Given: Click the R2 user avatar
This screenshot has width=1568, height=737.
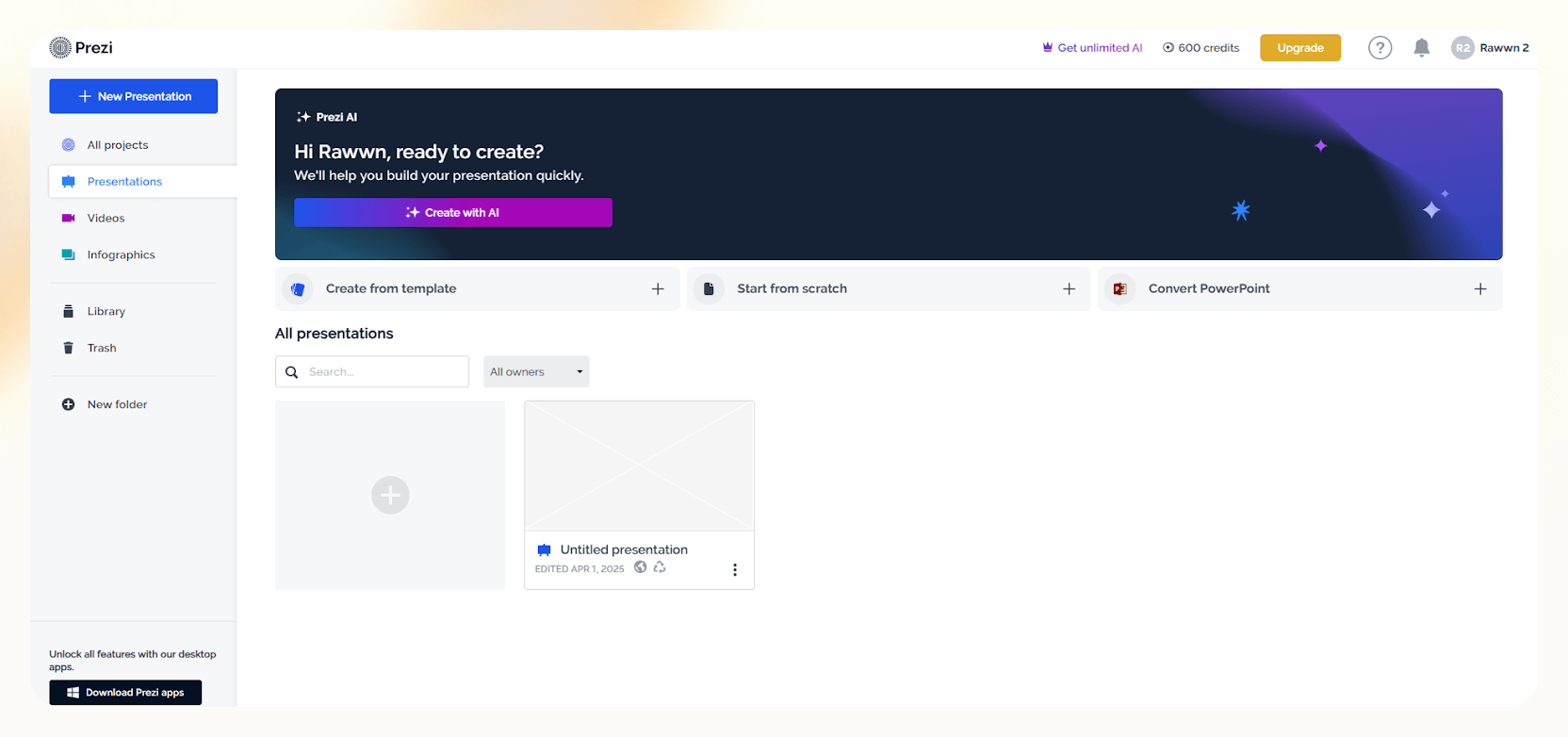Looking at the screenshot, I should pyautogui.click(x=1462, y=48).
